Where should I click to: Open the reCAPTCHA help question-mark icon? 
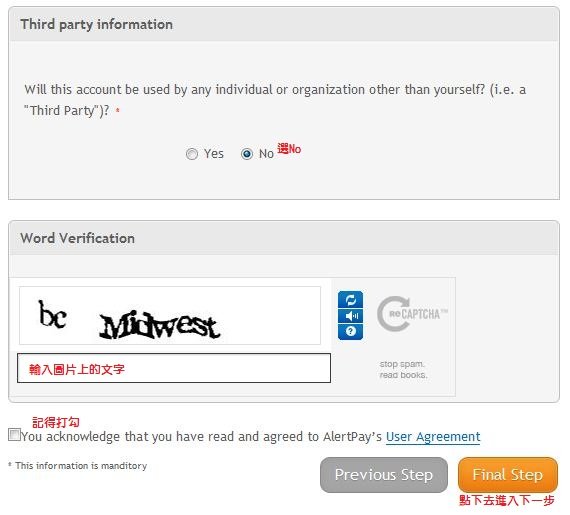point(350,332)
